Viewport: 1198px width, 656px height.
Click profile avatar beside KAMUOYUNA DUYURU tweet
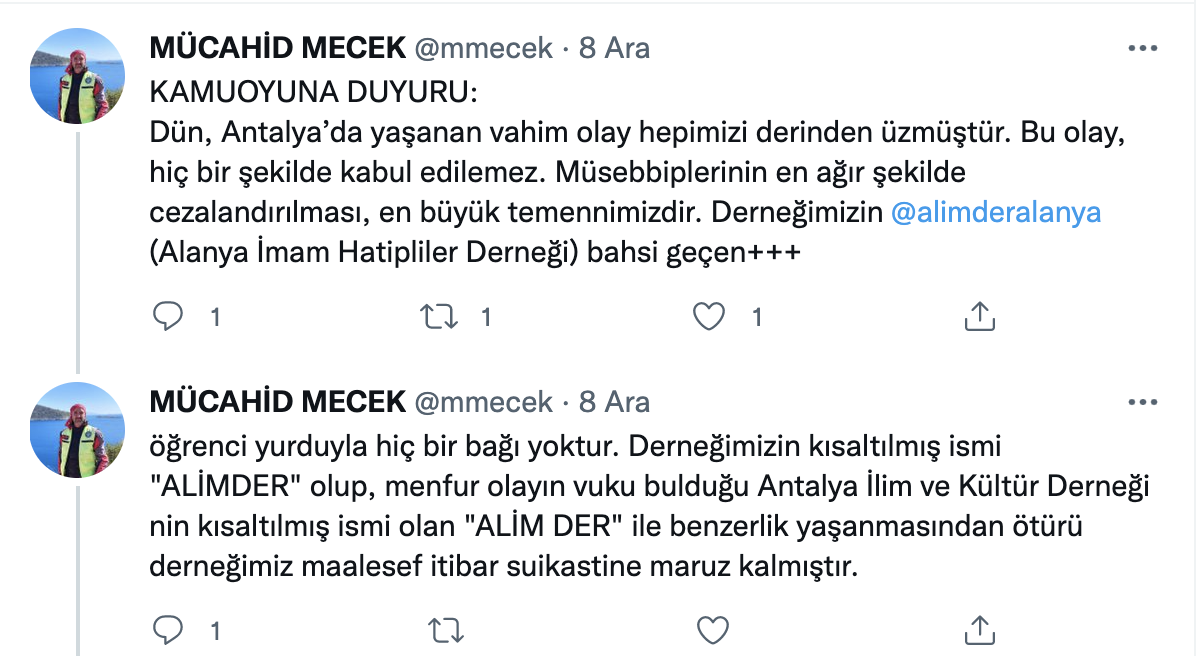[78, 76]
